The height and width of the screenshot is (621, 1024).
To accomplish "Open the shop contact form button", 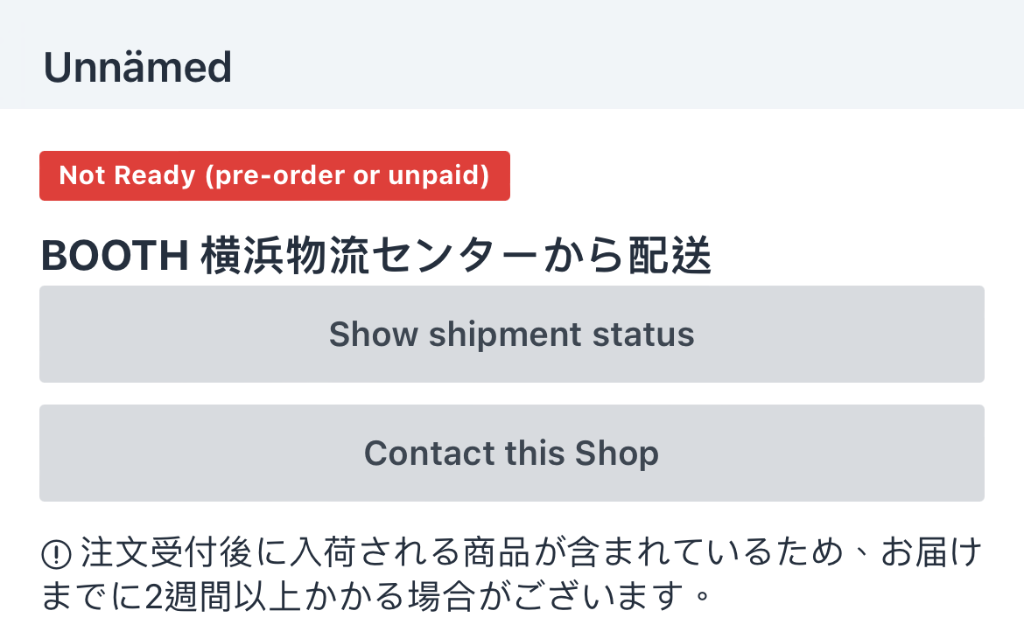I will 511,453.
